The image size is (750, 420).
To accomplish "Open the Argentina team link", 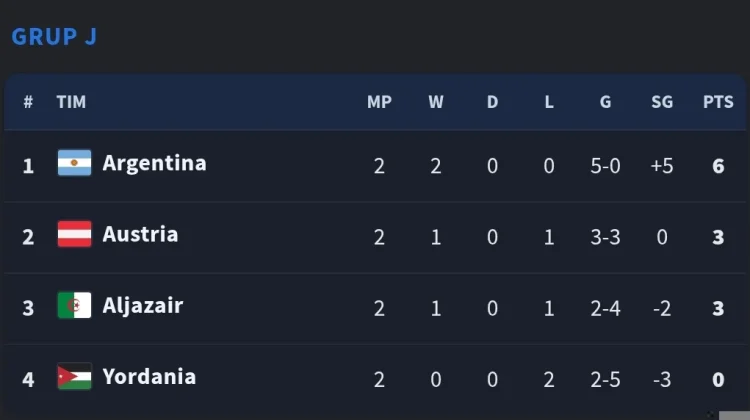I will point(154,164).
